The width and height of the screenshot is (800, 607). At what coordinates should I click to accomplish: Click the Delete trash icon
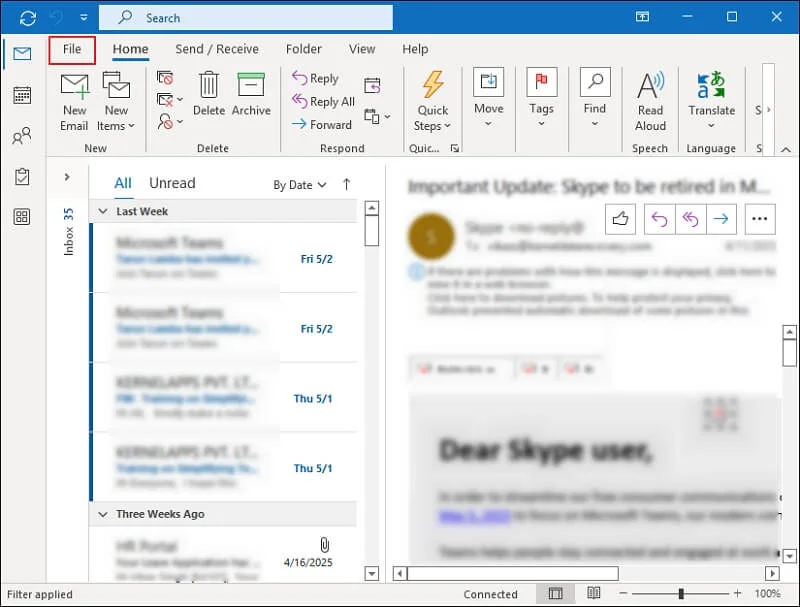[x=209, y=94]
